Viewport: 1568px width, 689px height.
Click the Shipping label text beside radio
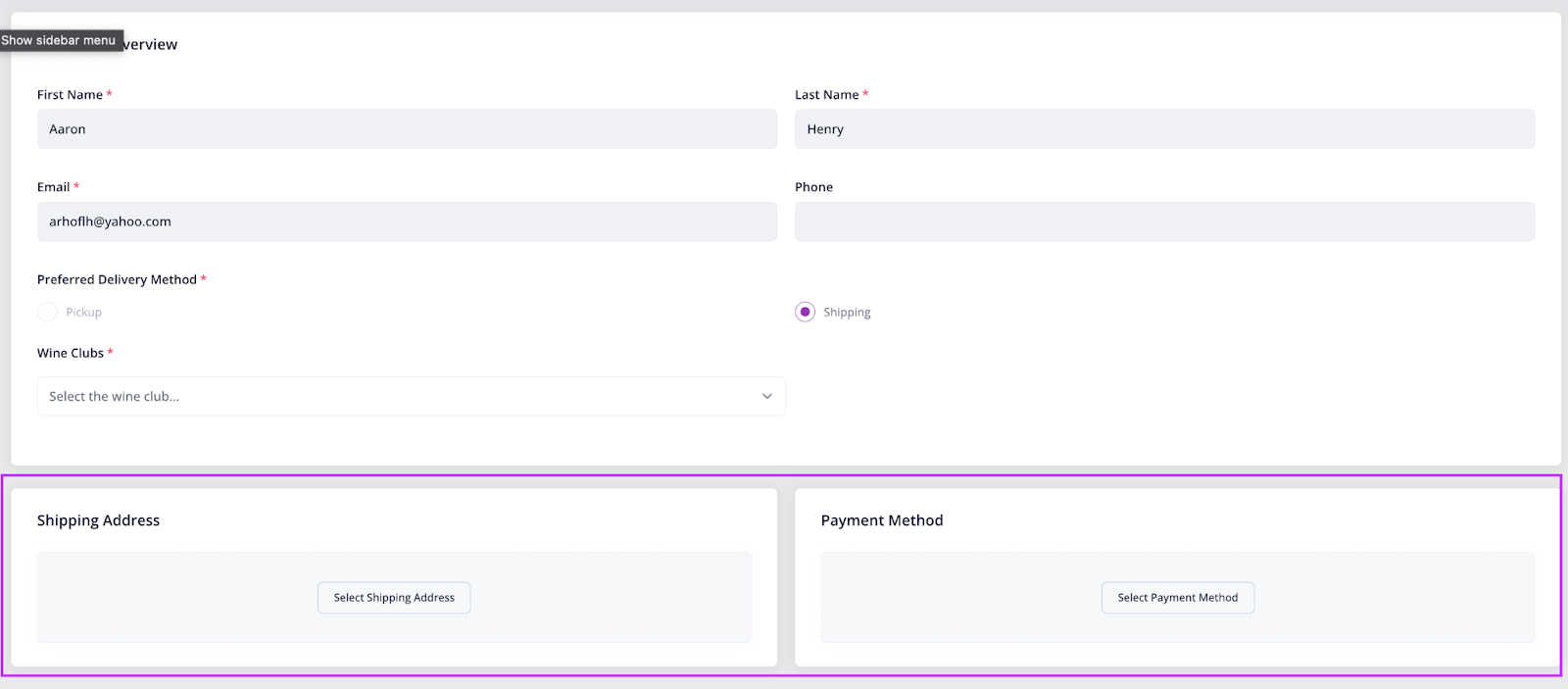(x=847, y=312)
